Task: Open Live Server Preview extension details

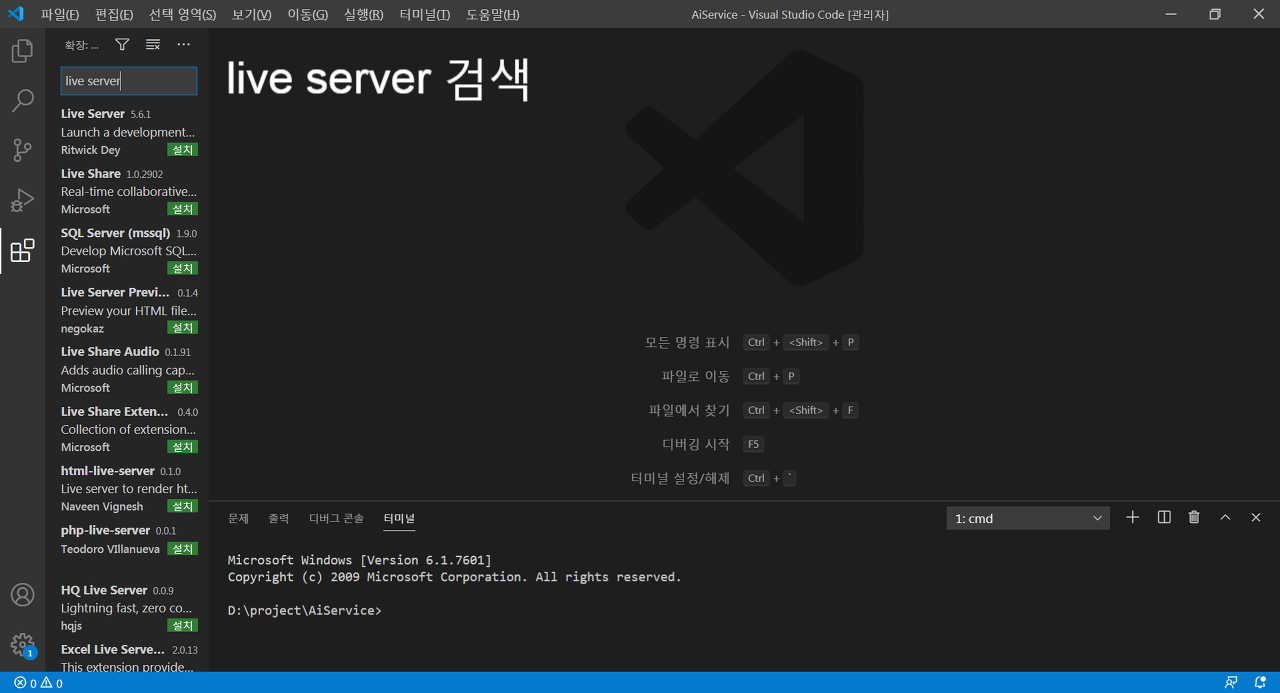Action: click(127, 310)
